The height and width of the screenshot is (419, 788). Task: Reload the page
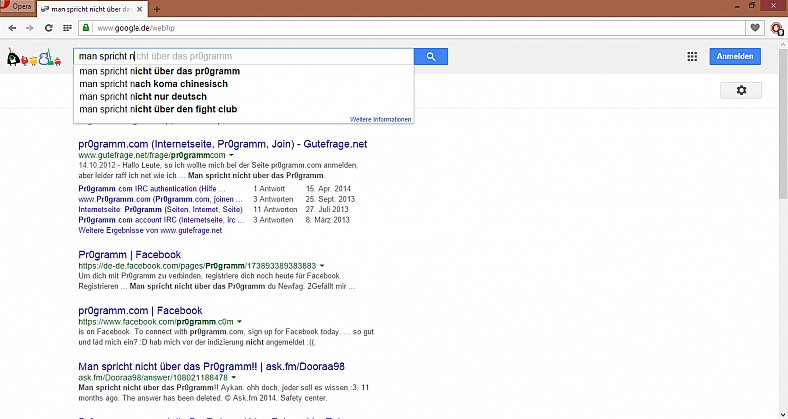[x=49, y=28]
